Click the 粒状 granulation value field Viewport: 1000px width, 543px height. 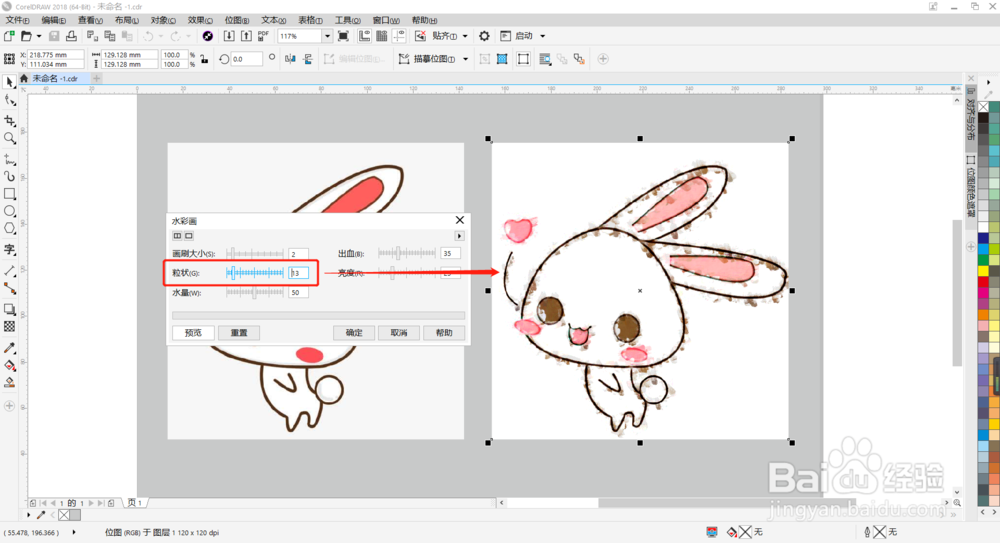[298, 272]
